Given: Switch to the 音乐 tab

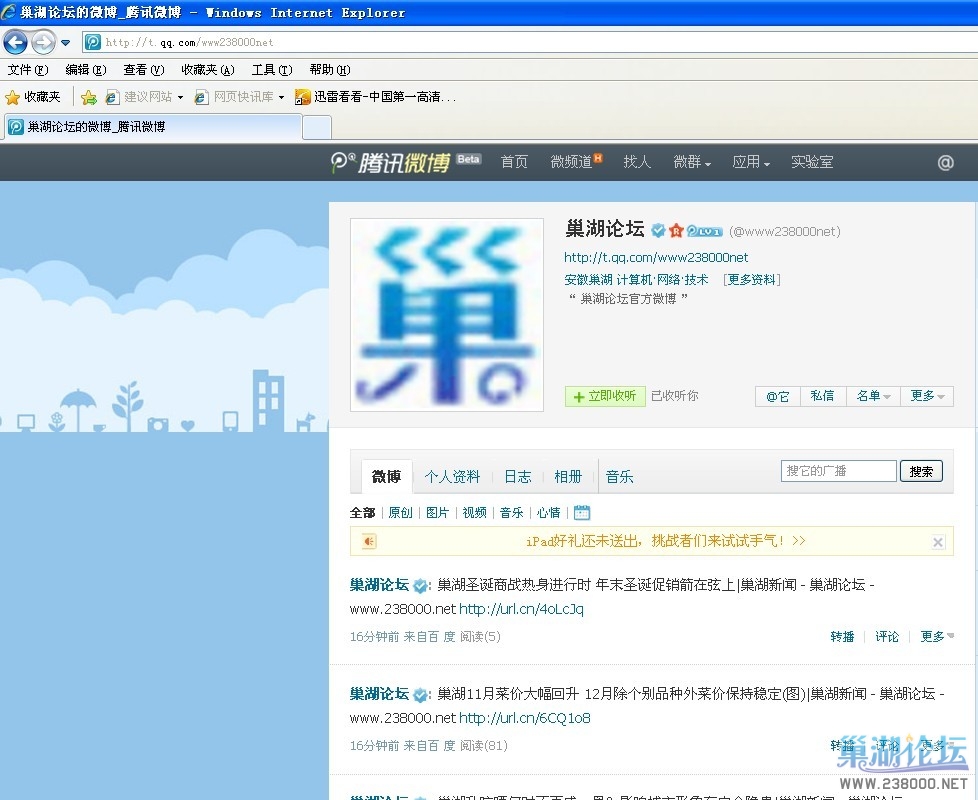Looking at the screenshot, I should point(619,477).
